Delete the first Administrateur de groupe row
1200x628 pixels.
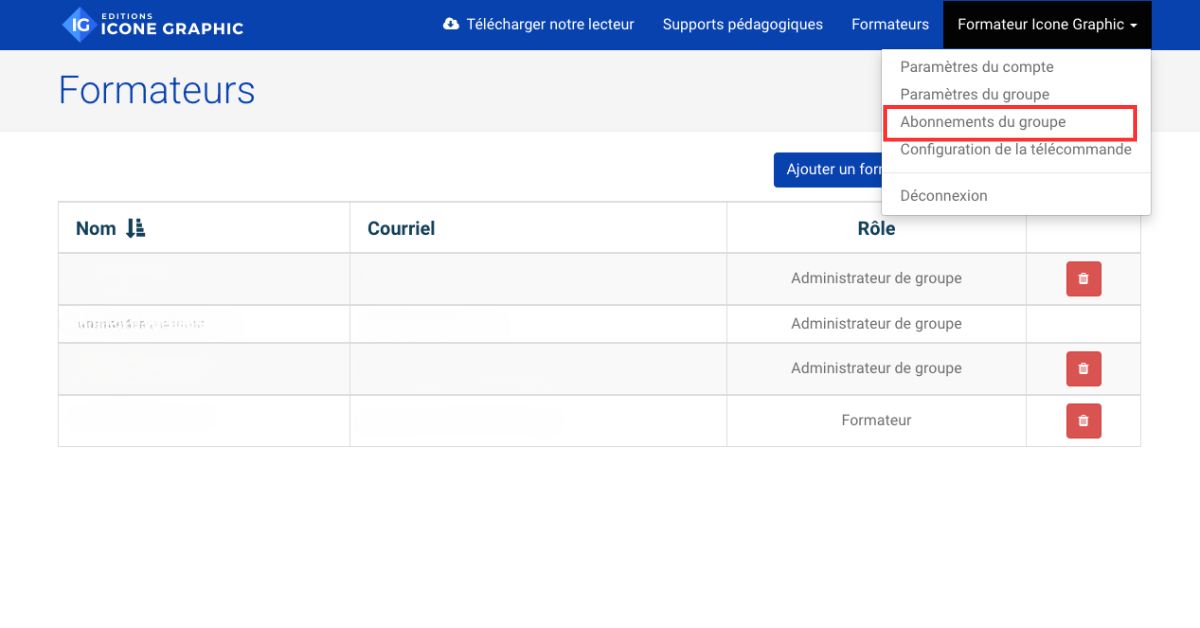[x=1083, y=279]
